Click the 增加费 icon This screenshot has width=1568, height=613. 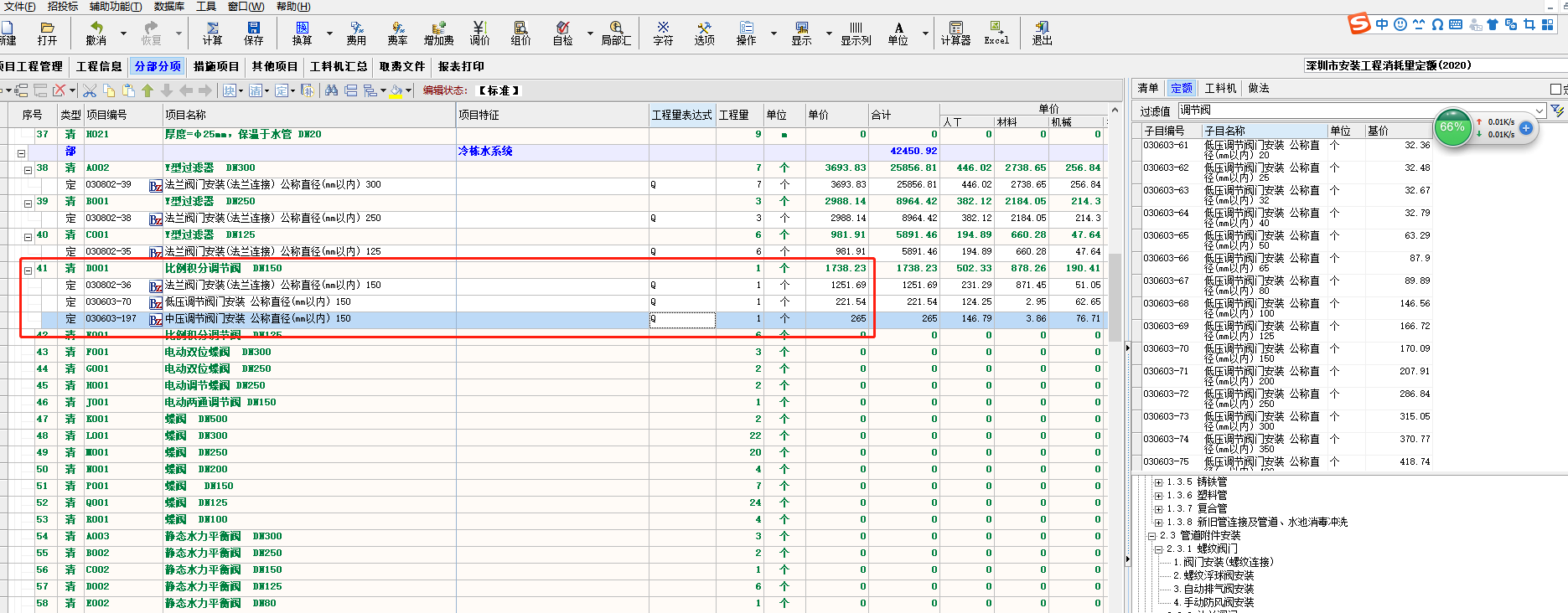tap(438, 33)
